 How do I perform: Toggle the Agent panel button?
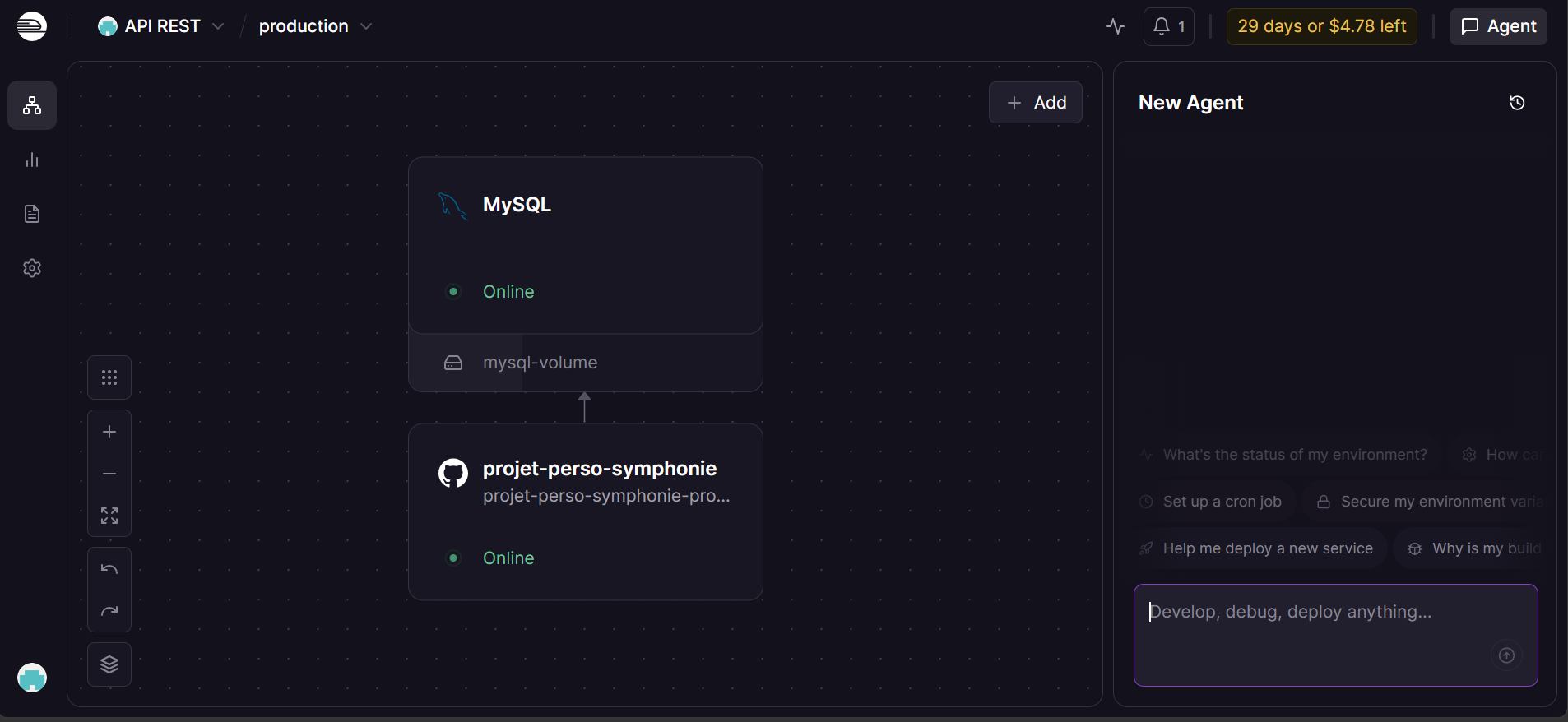1498,26
